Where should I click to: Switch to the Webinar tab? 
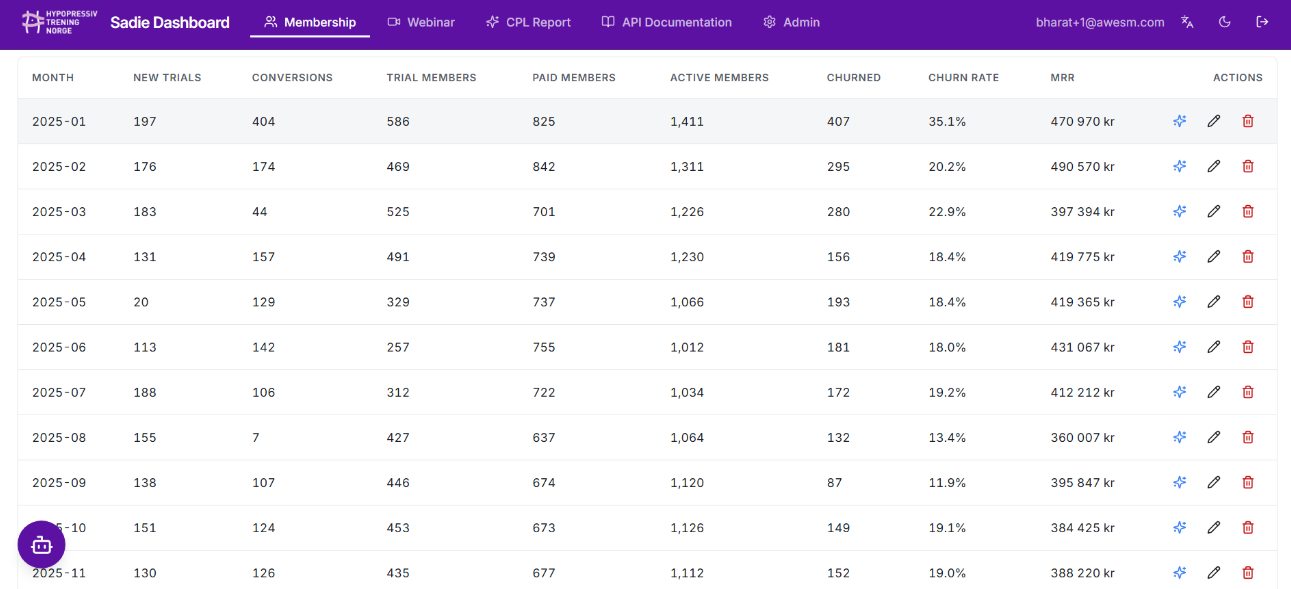pos(421,22)
